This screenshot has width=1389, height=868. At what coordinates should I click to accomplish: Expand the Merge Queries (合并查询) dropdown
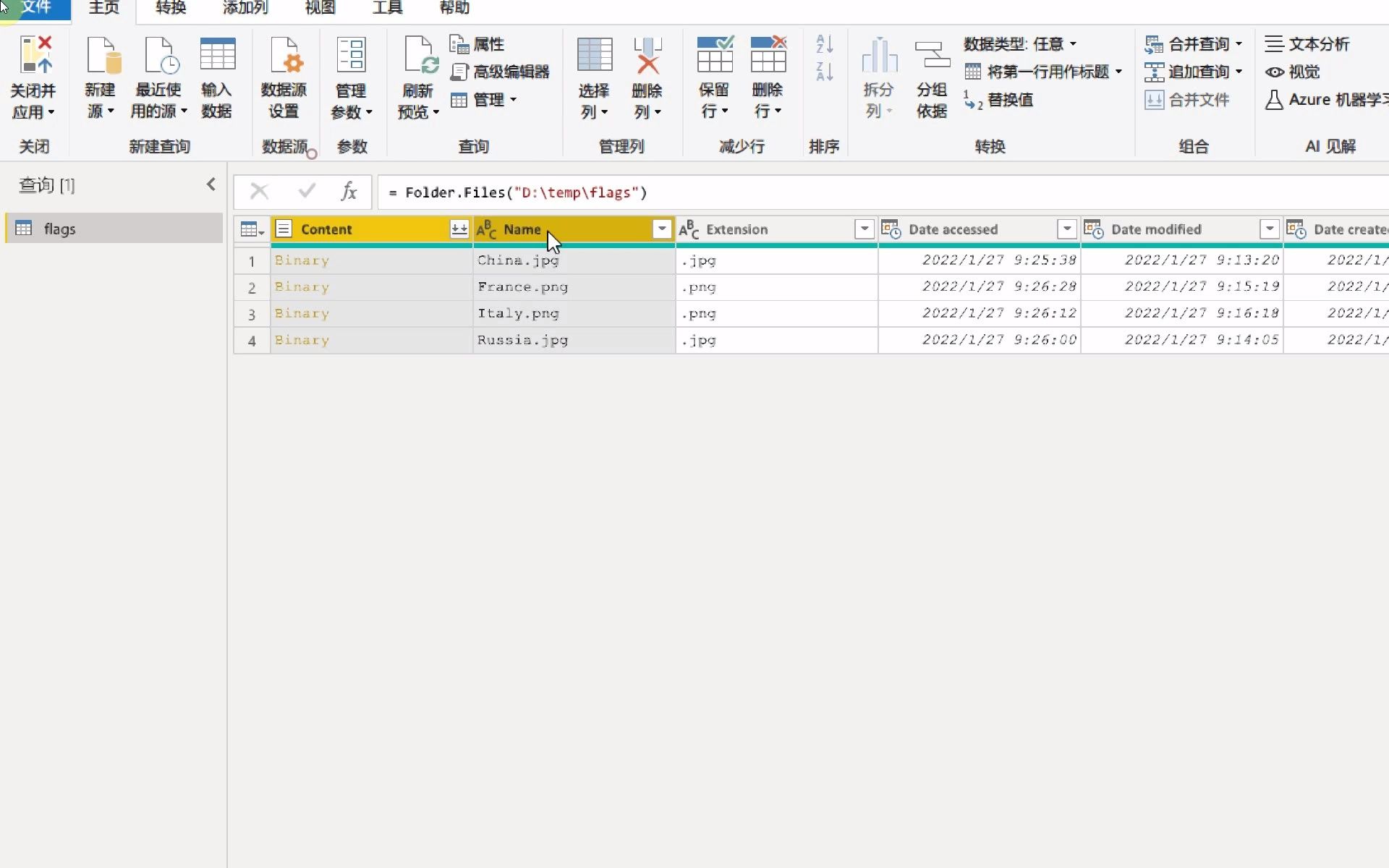coord(1239,44)
